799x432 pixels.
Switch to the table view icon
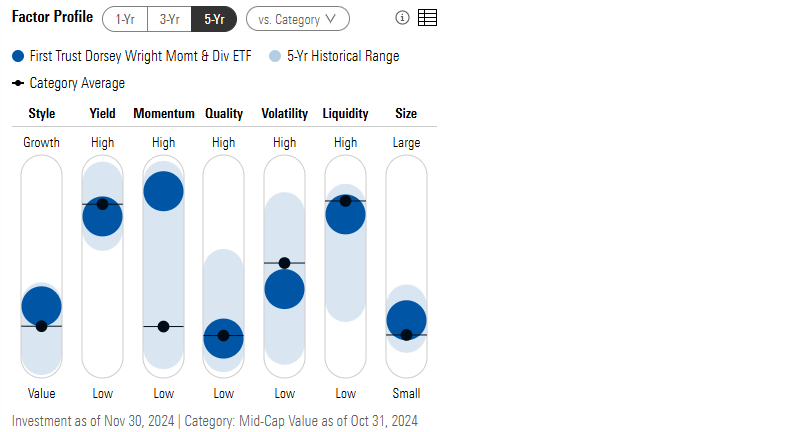(427, 18)
